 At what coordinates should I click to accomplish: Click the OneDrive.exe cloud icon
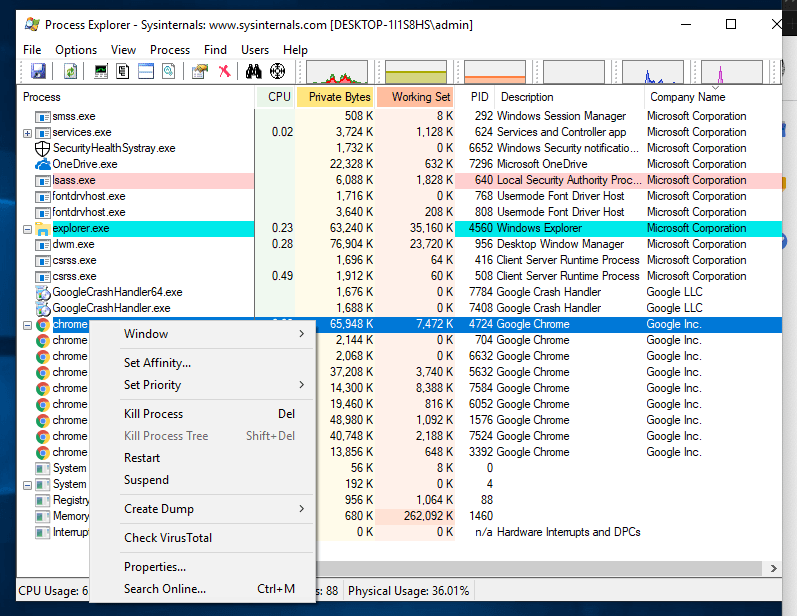click(x=43, y=164)
